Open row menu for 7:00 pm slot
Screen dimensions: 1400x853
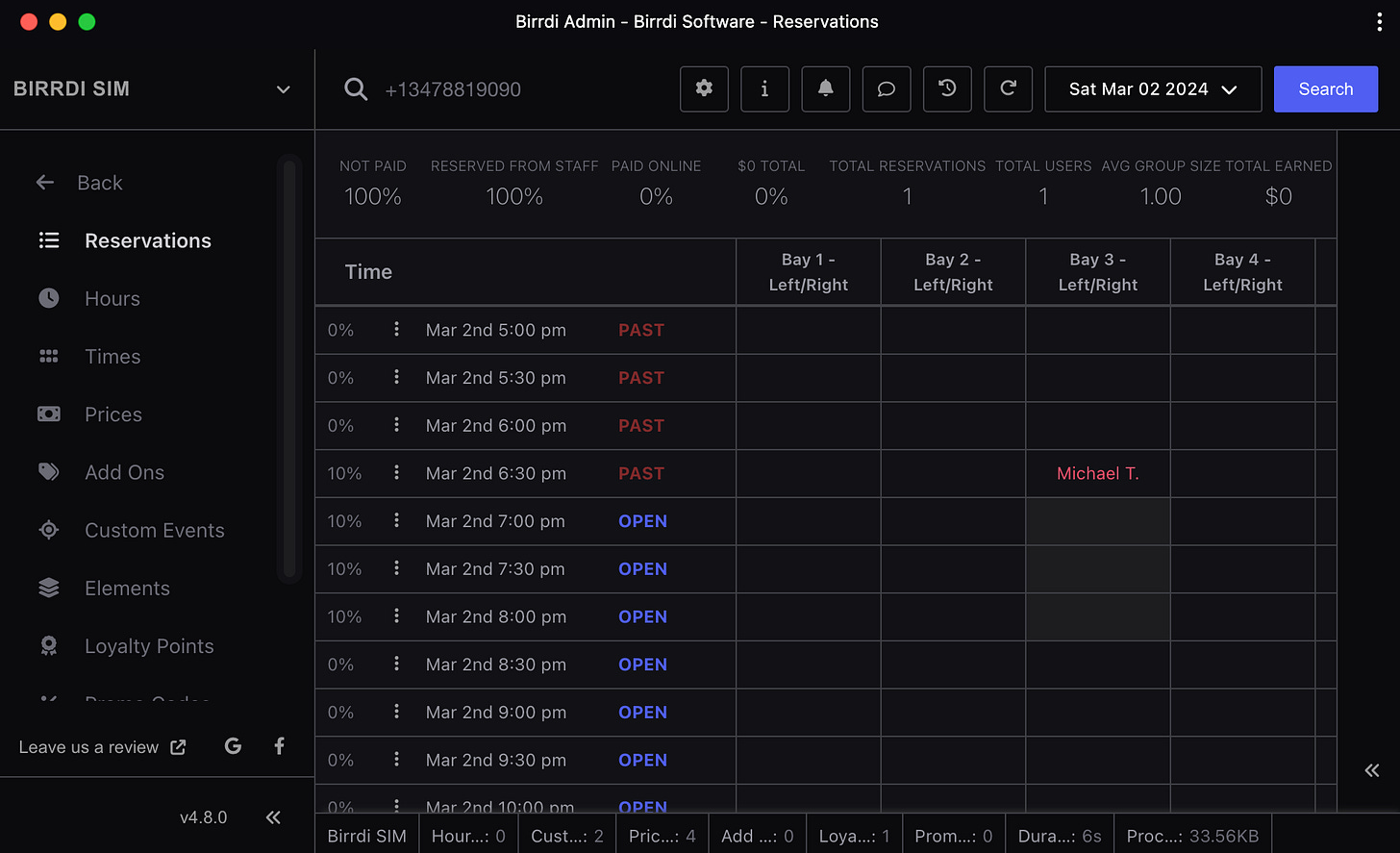pyautogui.click(x=396, y=520)
